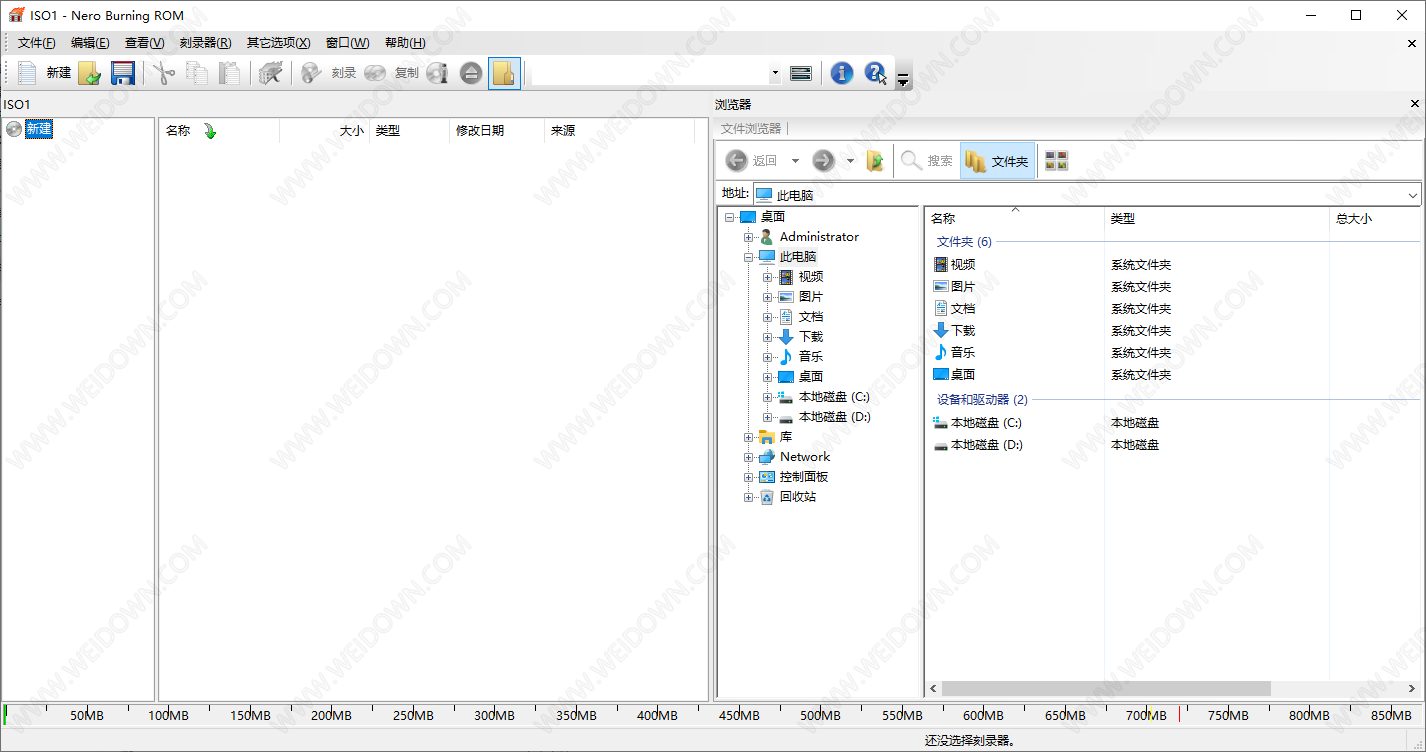Click the help question mark icon
This screenshot has height=752, width=1426.
(875, 73)
